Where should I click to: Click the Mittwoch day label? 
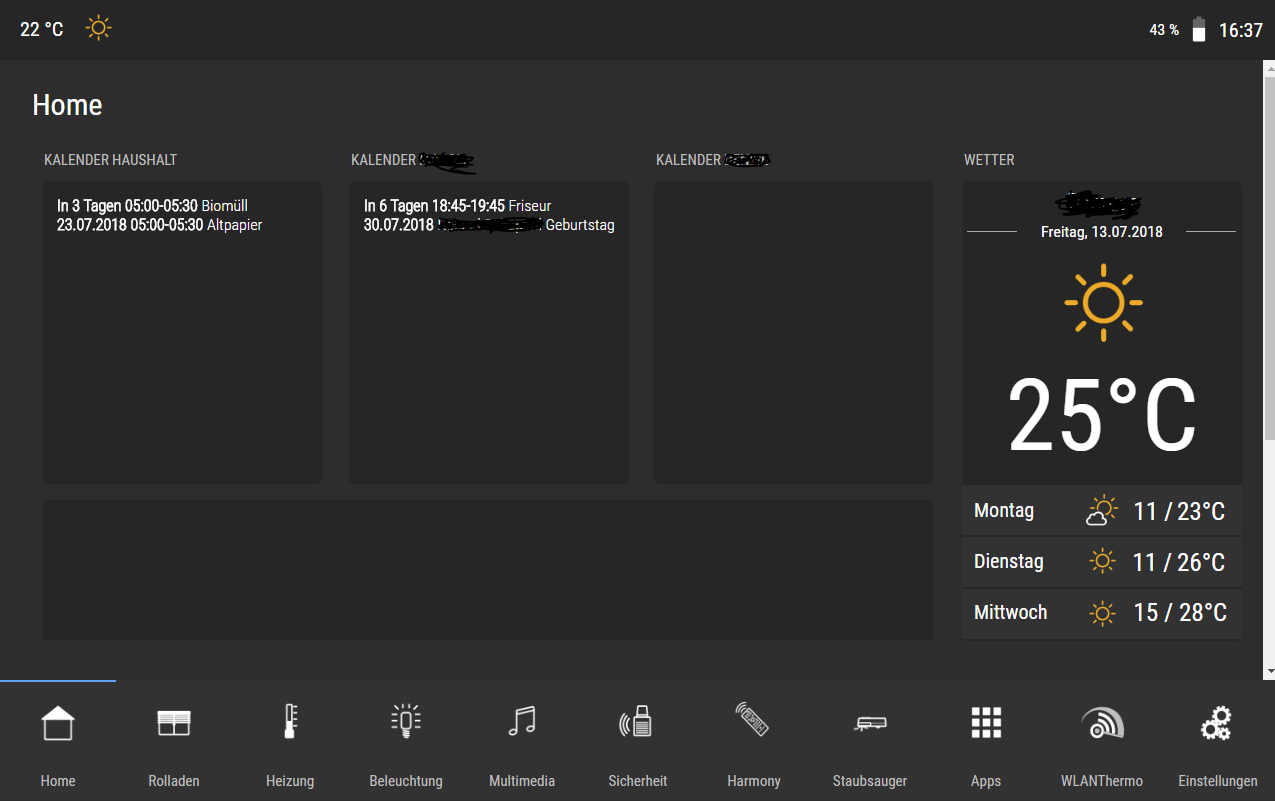tap(1011, 612)
